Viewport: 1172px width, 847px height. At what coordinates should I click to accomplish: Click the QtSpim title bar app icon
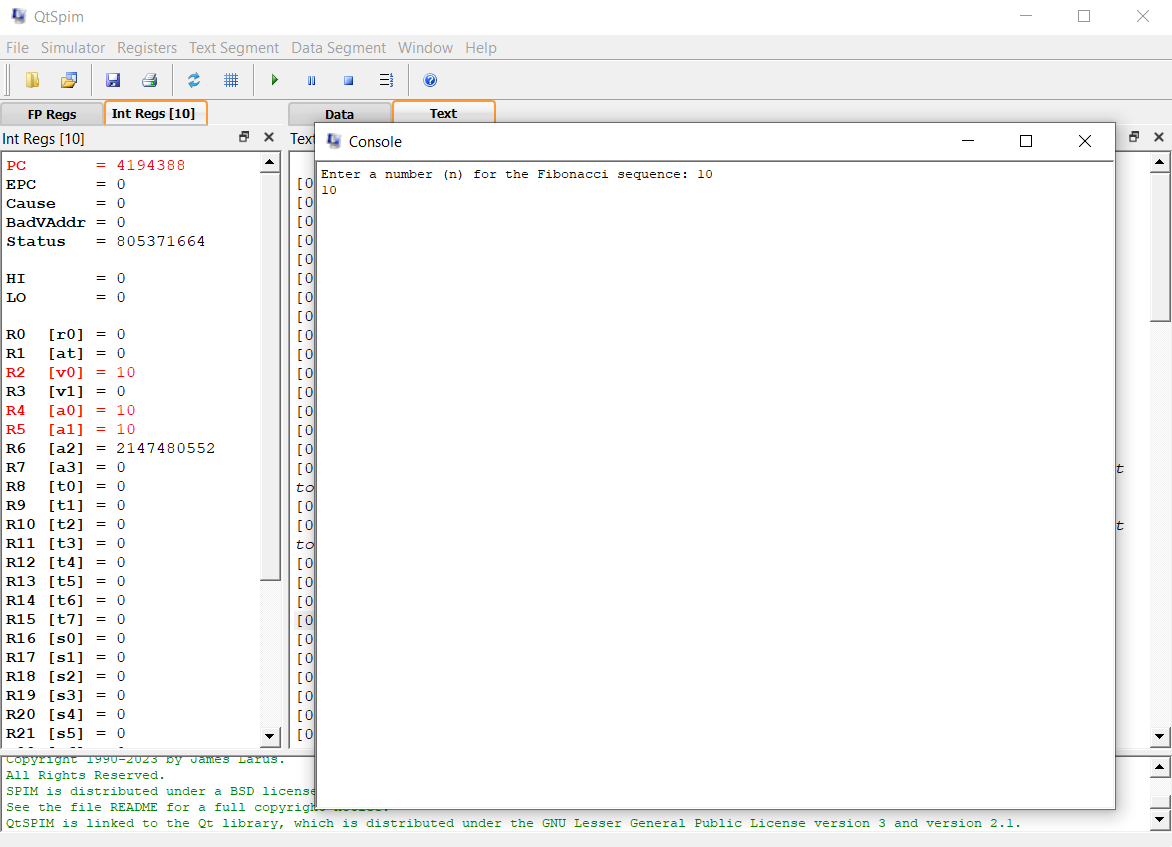pos(19,16)
